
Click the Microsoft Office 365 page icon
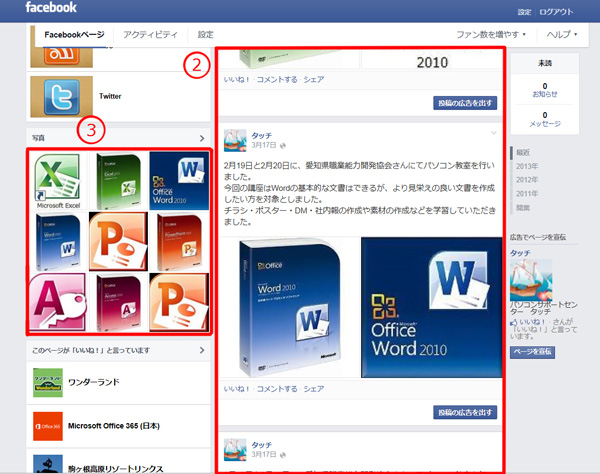(x=48, y=426)
